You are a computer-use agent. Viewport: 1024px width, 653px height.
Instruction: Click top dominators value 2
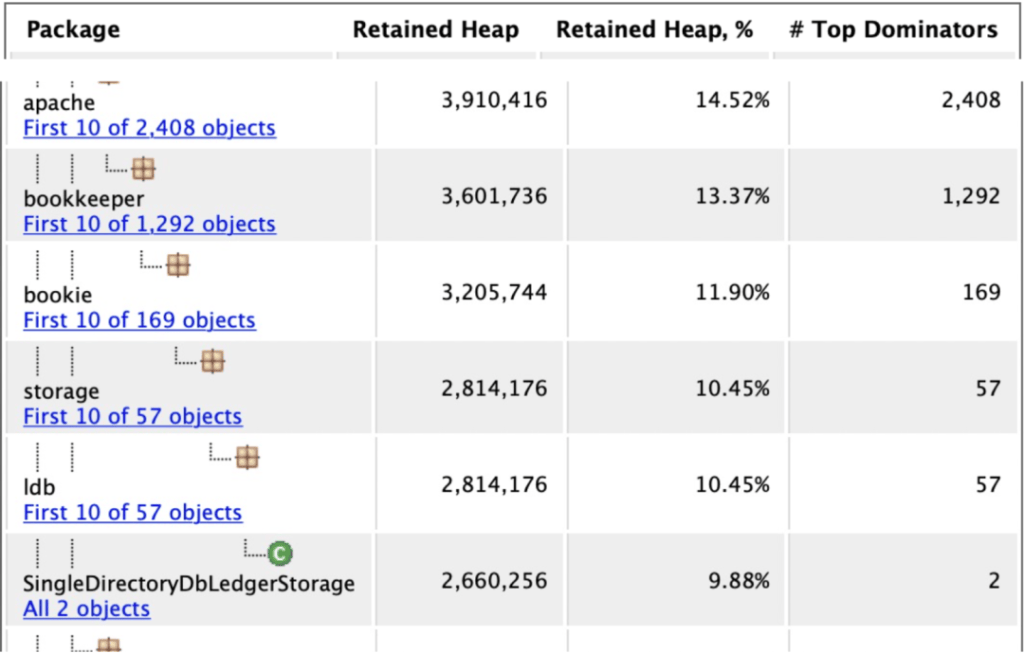click(994, 581)
